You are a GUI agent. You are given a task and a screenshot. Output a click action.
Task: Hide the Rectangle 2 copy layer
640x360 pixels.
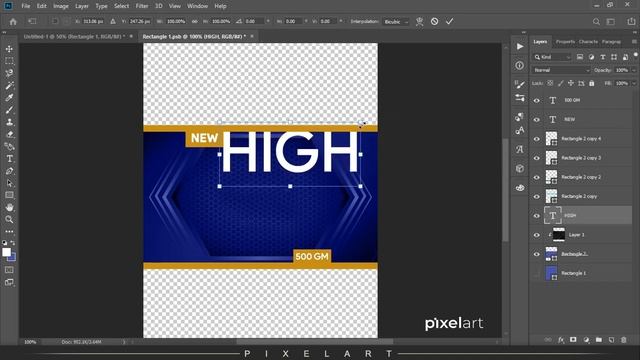[537, 196]
